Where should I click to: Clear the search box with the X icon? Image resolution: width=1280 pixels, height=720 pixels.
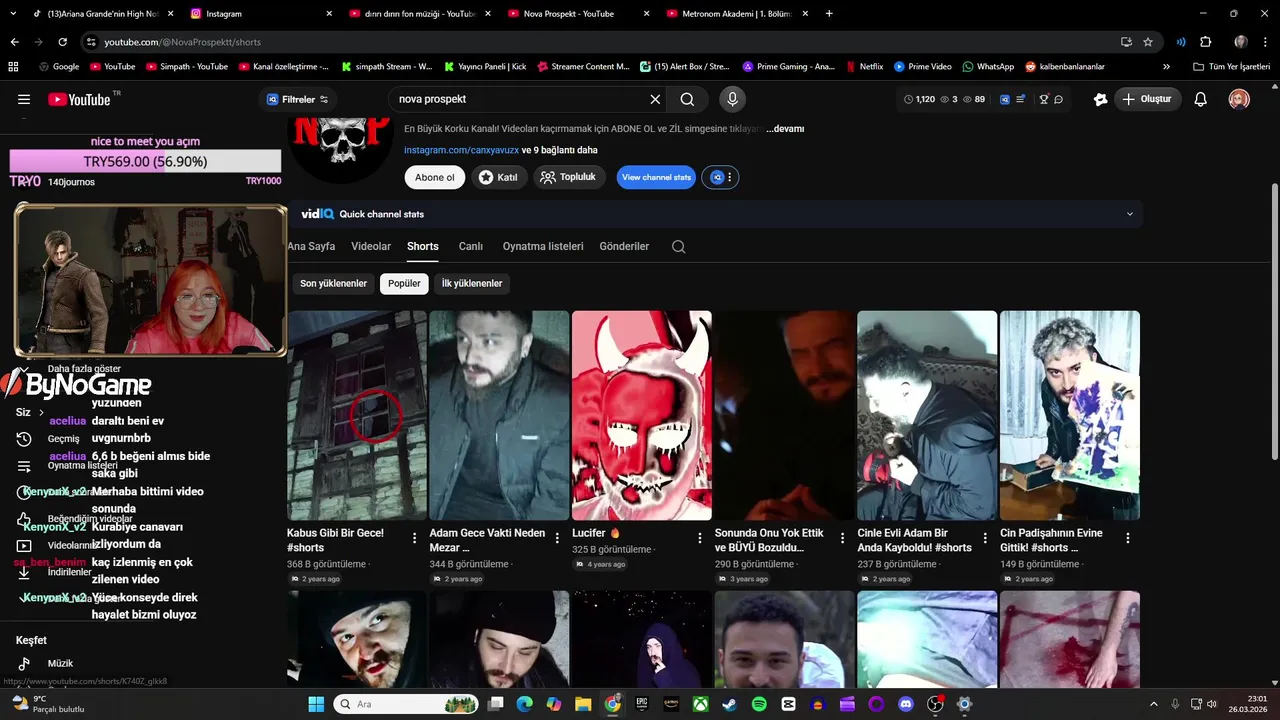[x=655, y=99]
